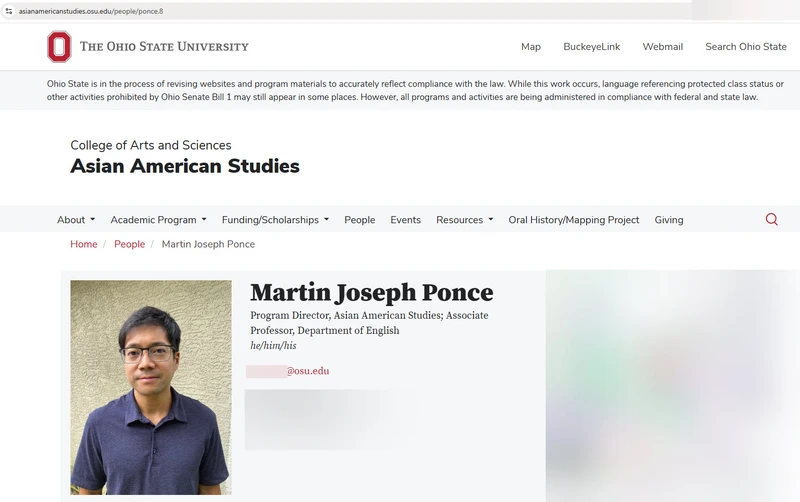Screen dimensions: 800x502
Task: Click The Ohio State University wordmark
Action: (164, 46)
